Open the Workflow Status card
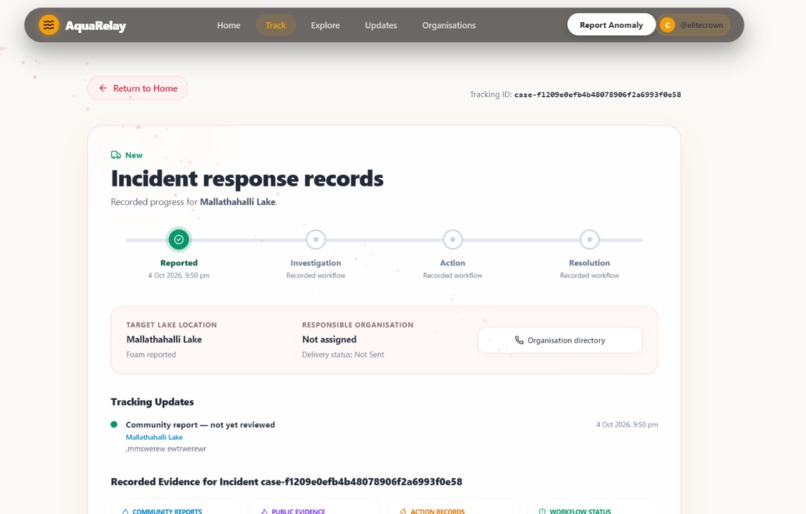The image size is (806, 514). coord(592,508)
